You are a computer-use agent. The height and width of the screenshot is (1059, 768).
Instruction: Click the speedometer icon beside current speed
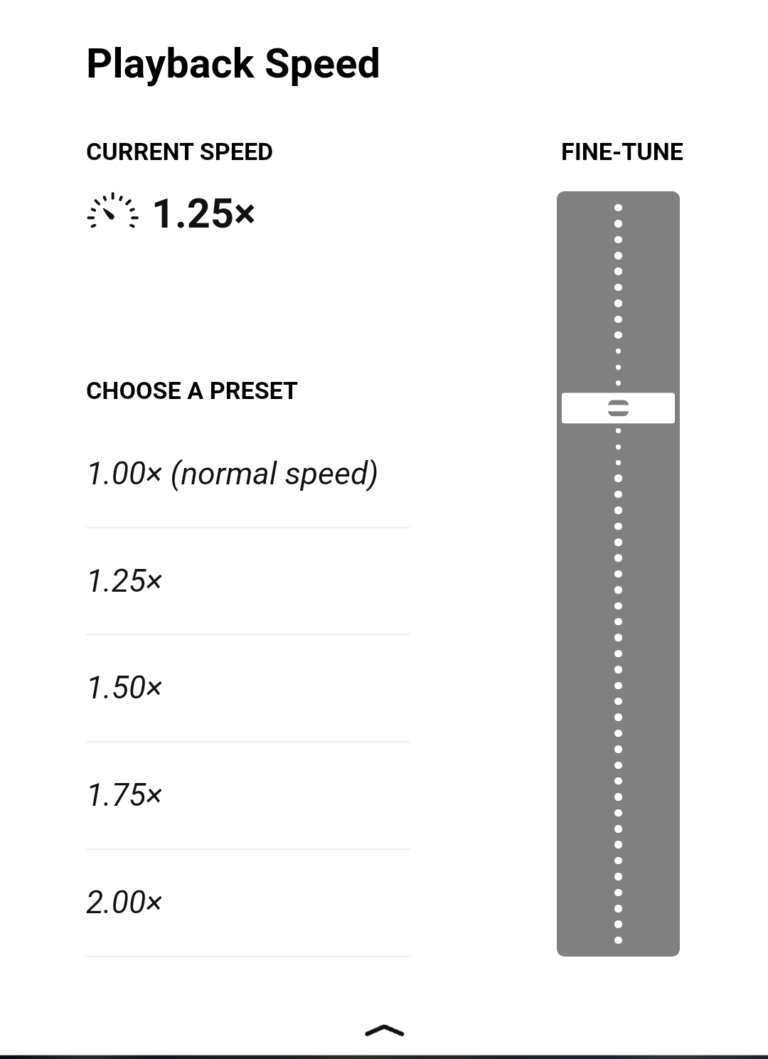tap(113, 212)
